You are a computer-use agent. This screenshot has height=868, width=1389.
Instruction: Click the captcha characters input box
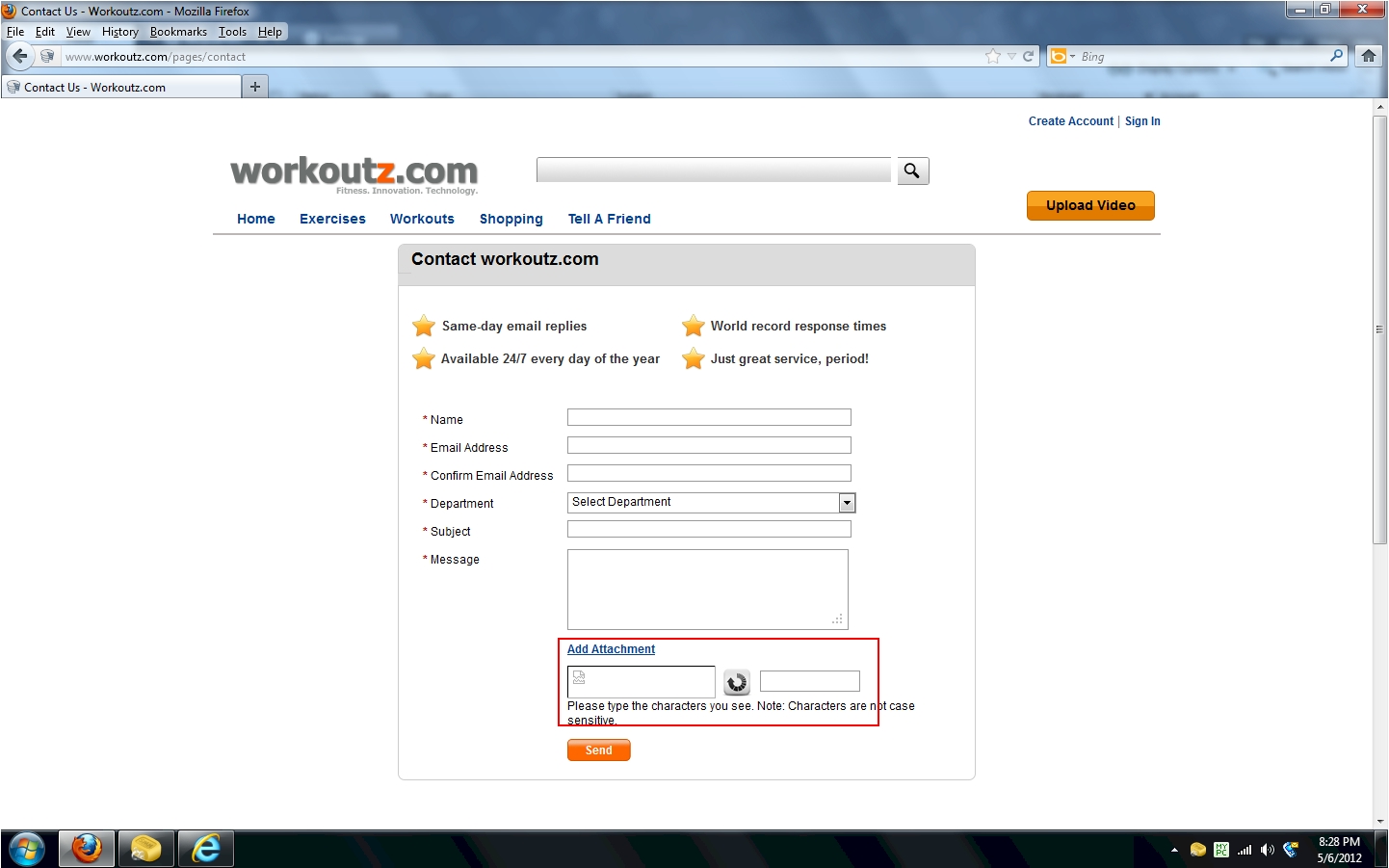point(810,681)
